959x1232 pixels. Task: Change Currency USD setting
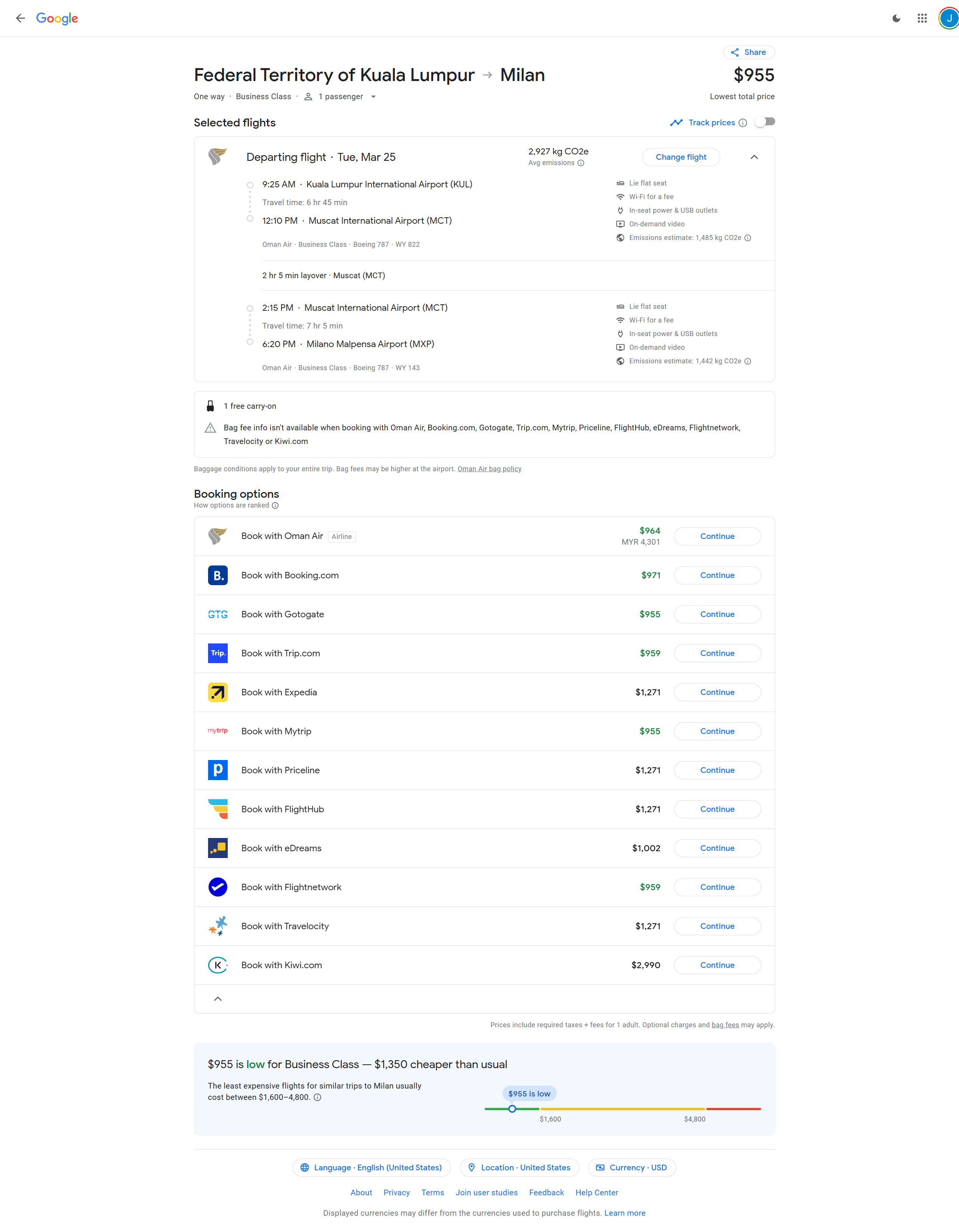click(x=631, y=1168)
